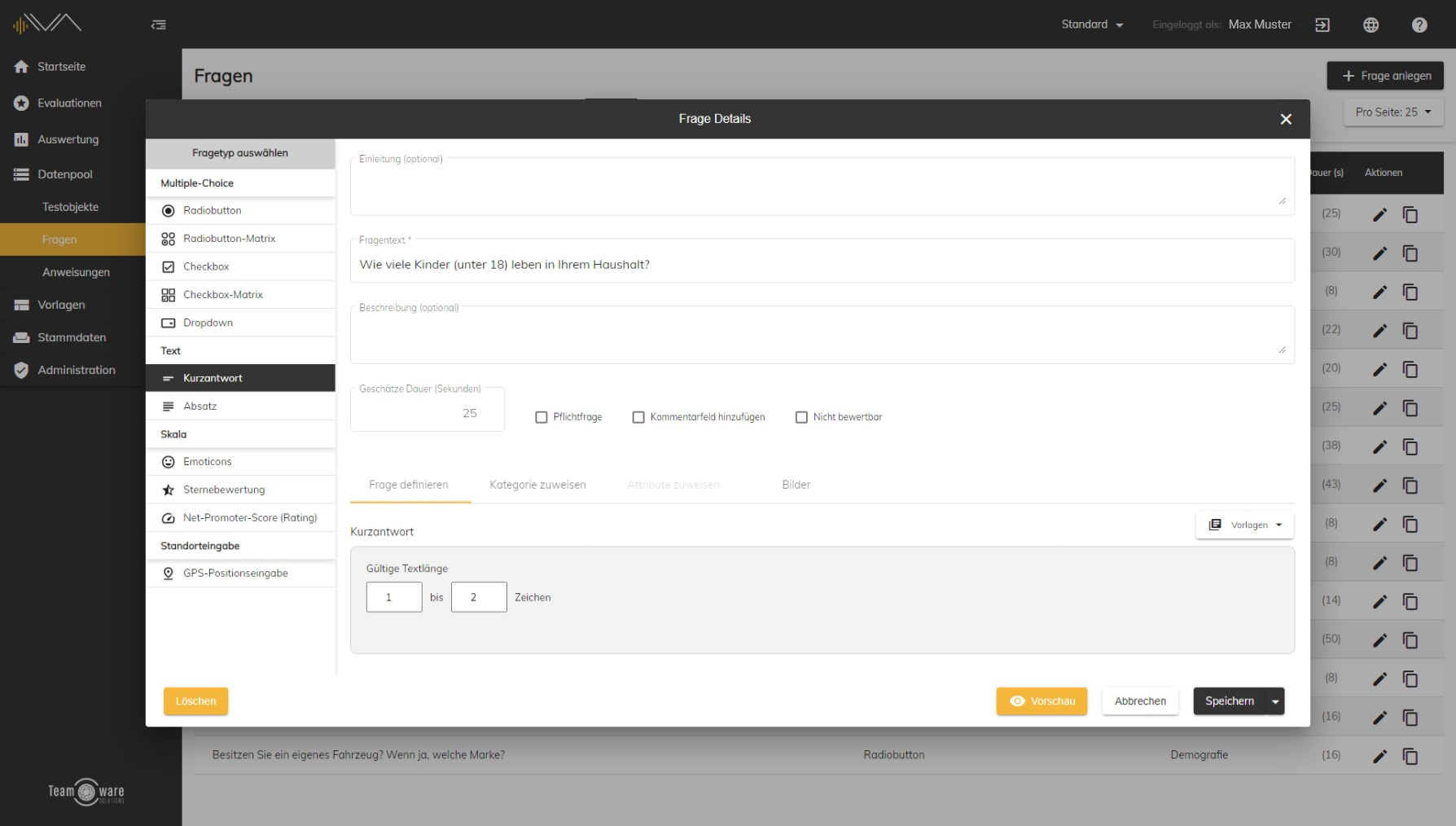Viewport: 1456px width, 826px height.
Task: Open the language globe icon
Action: [x=1371, y=25]
